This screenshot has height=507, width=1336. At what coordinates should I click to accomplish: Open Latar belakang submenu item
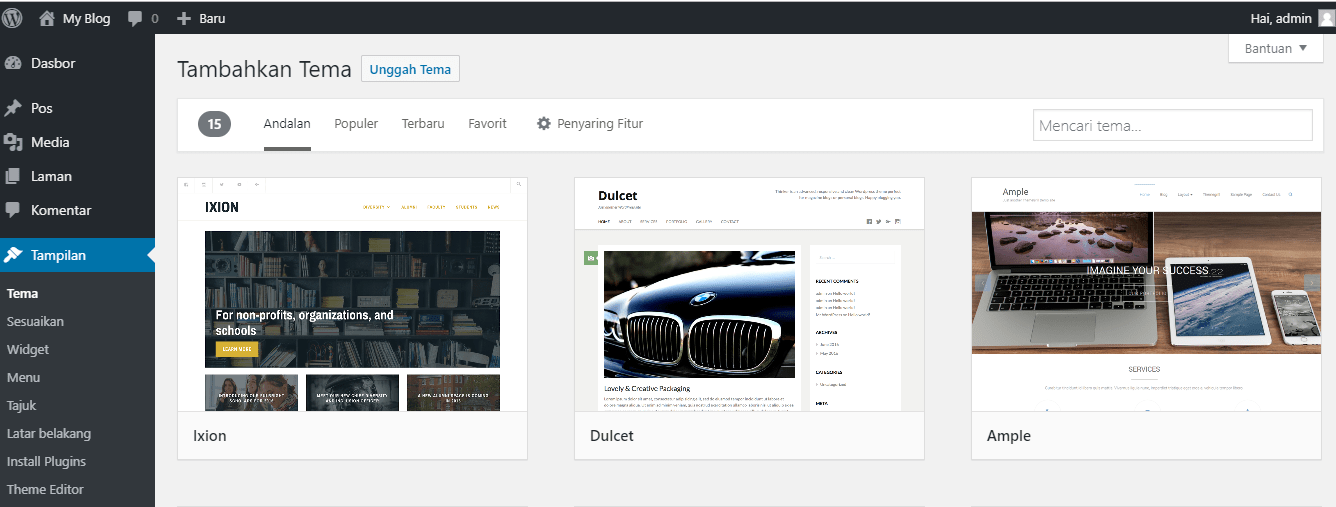[49, 434]
